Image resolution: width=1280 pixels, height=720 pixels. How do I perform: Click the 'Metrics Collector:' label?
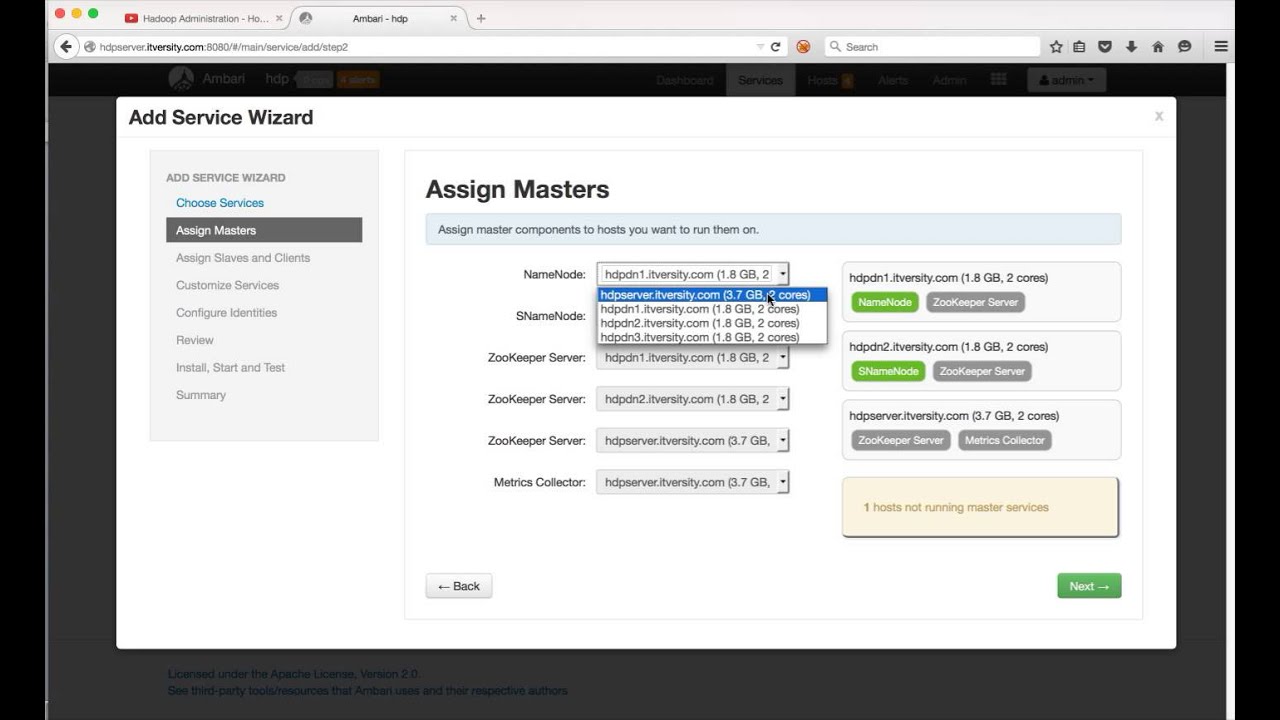pos(540,482)
